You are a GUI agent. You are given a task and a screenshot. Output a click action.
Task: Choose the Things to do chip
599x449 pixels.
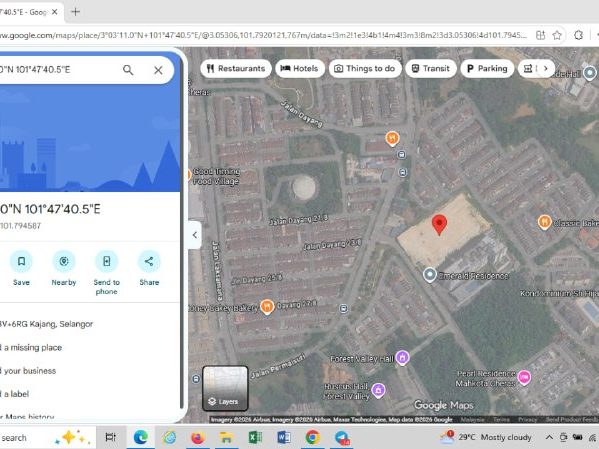coord(365,68)
